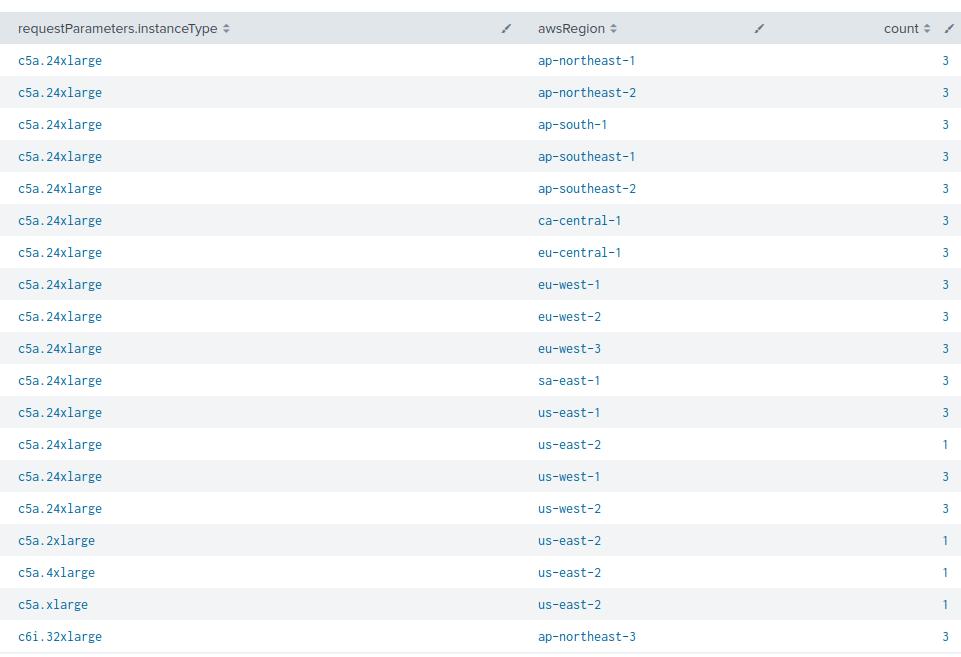
Task: Click region eu-west-2
Action: click(x=569, y=317)
